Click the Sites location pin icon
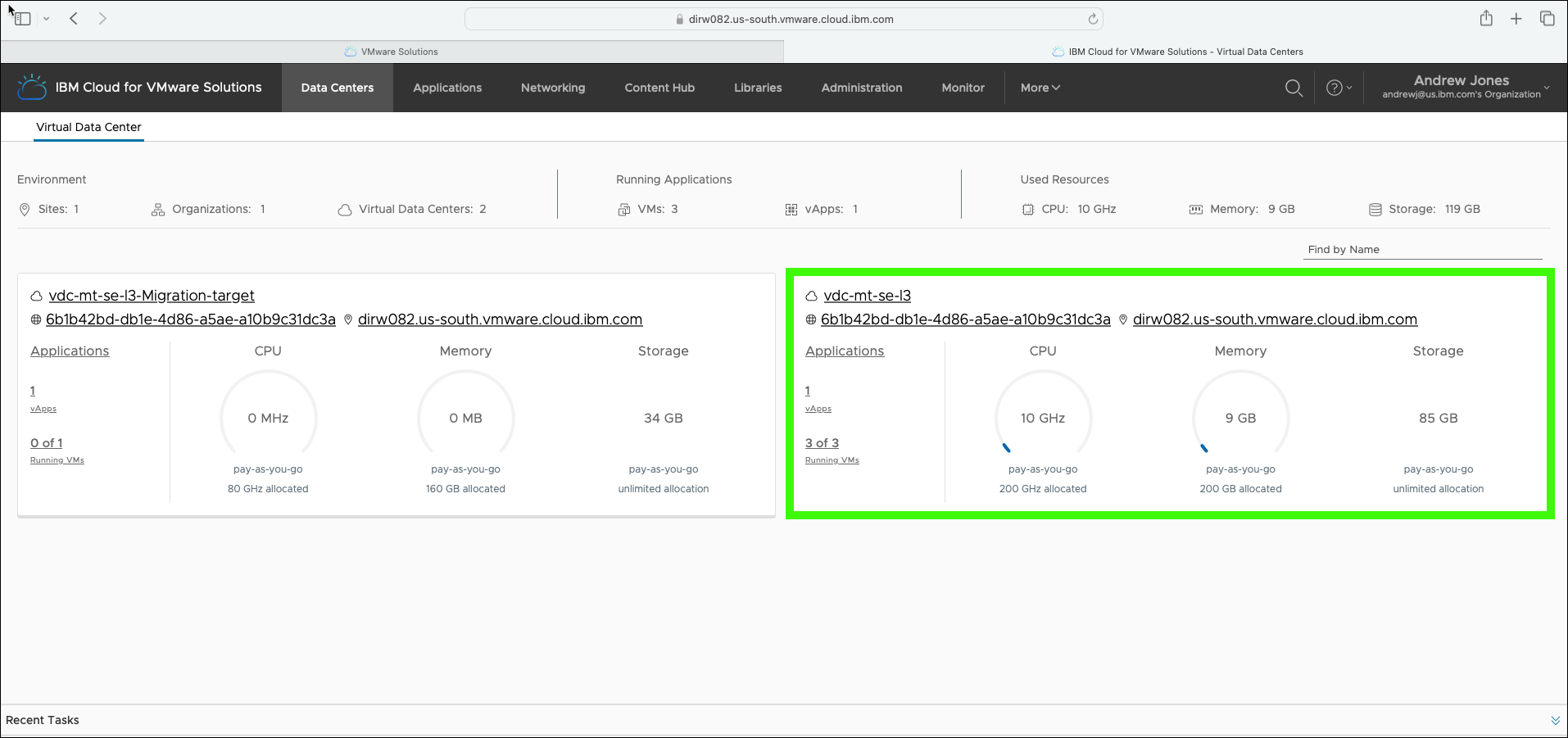The height and width of the screenshot is (738, 1568). [x=25, y=210]
